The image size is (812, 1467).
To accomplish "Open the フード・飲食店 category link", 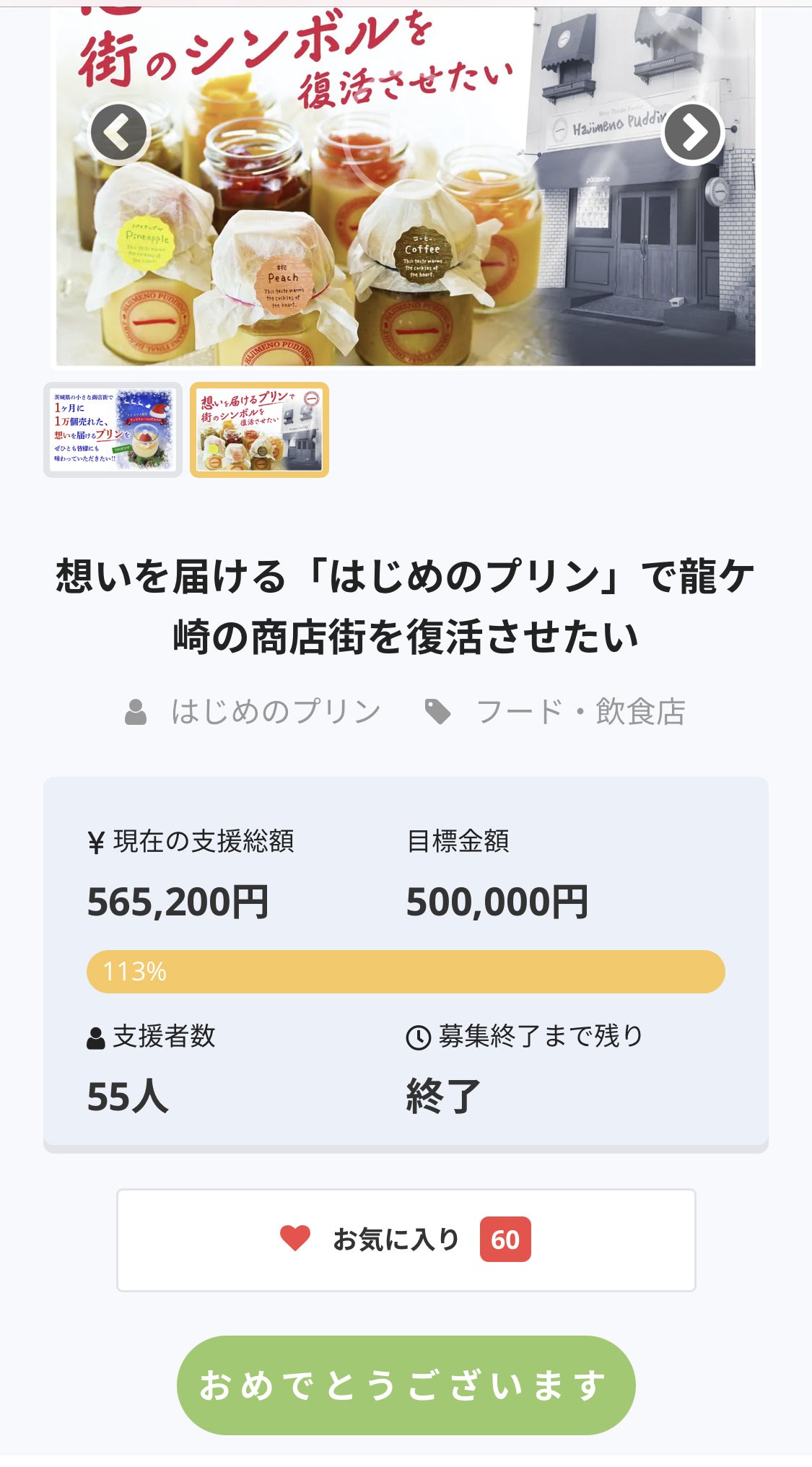I will pos(580,712).
